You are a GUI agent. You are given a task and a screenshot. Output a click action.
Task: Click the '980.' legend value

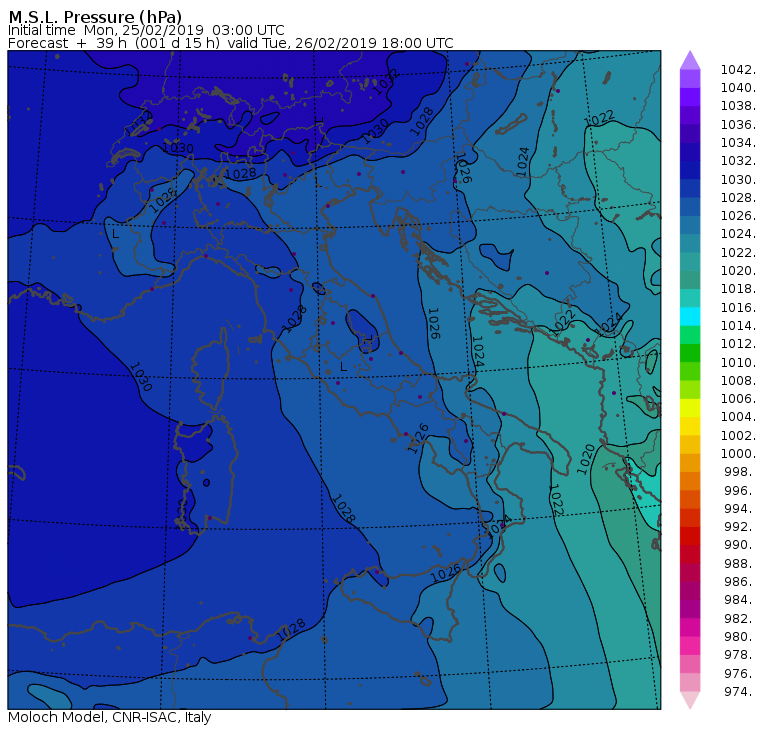tap(740, 636)
